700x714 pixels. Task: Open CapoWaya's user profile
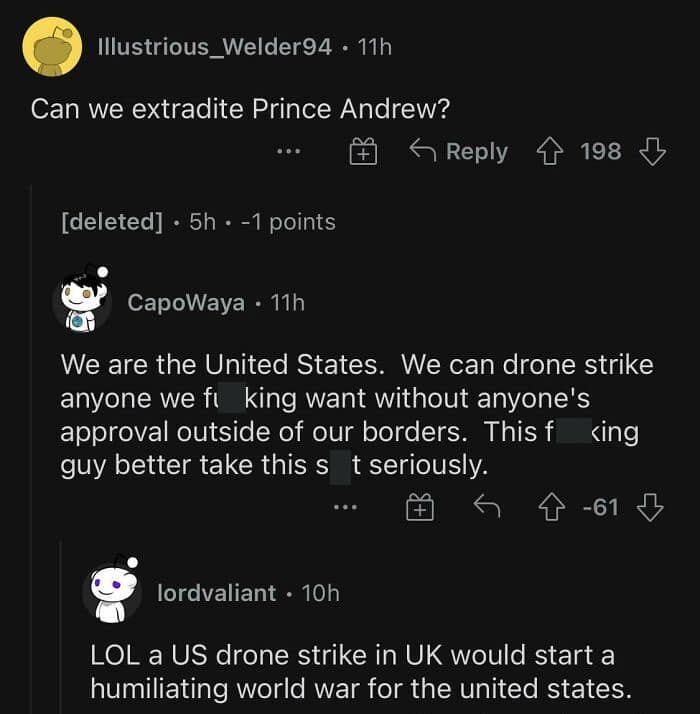point(186,302)
